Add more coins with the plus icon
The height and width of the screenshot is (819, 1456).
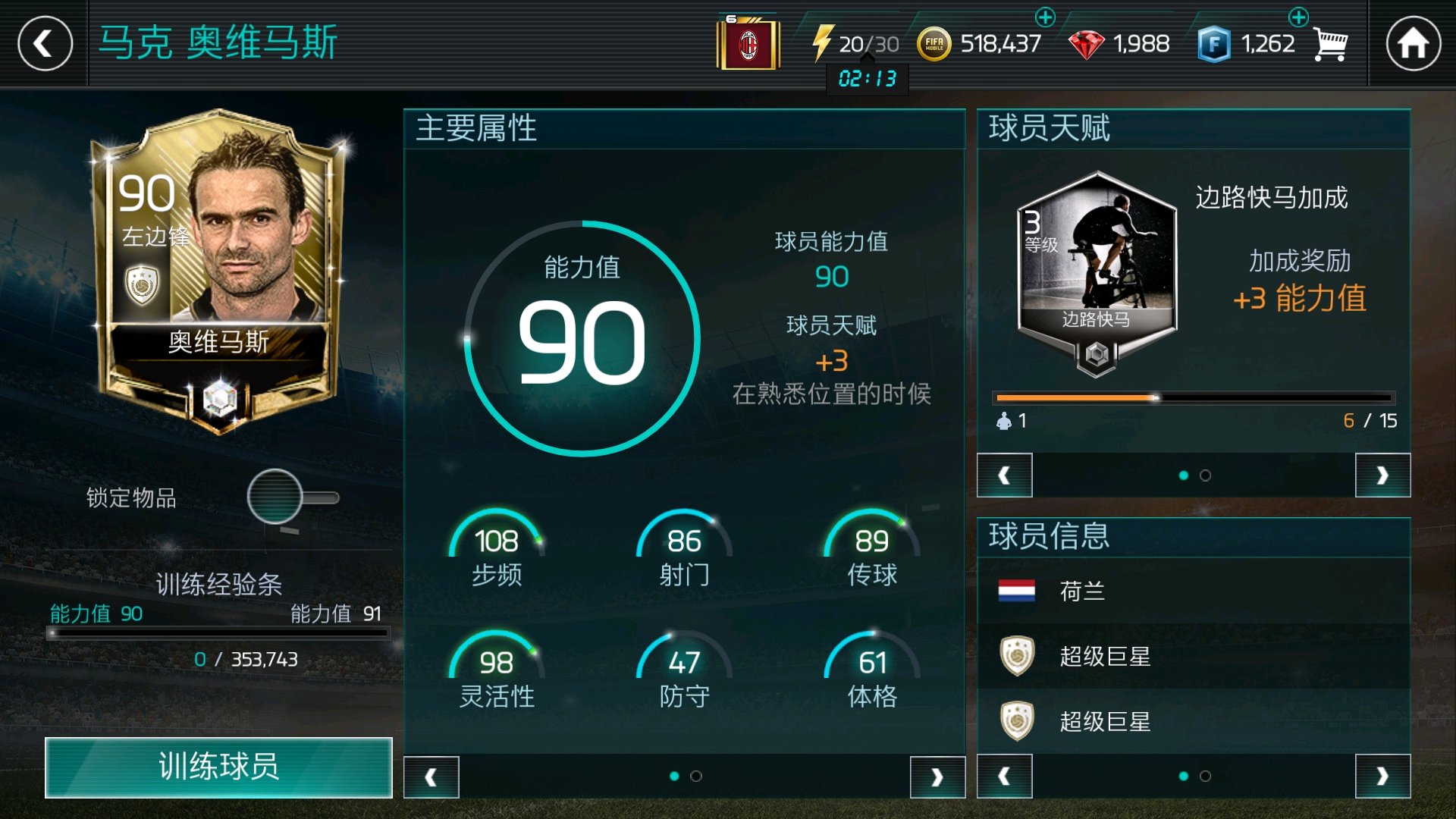pos(1045,17)
